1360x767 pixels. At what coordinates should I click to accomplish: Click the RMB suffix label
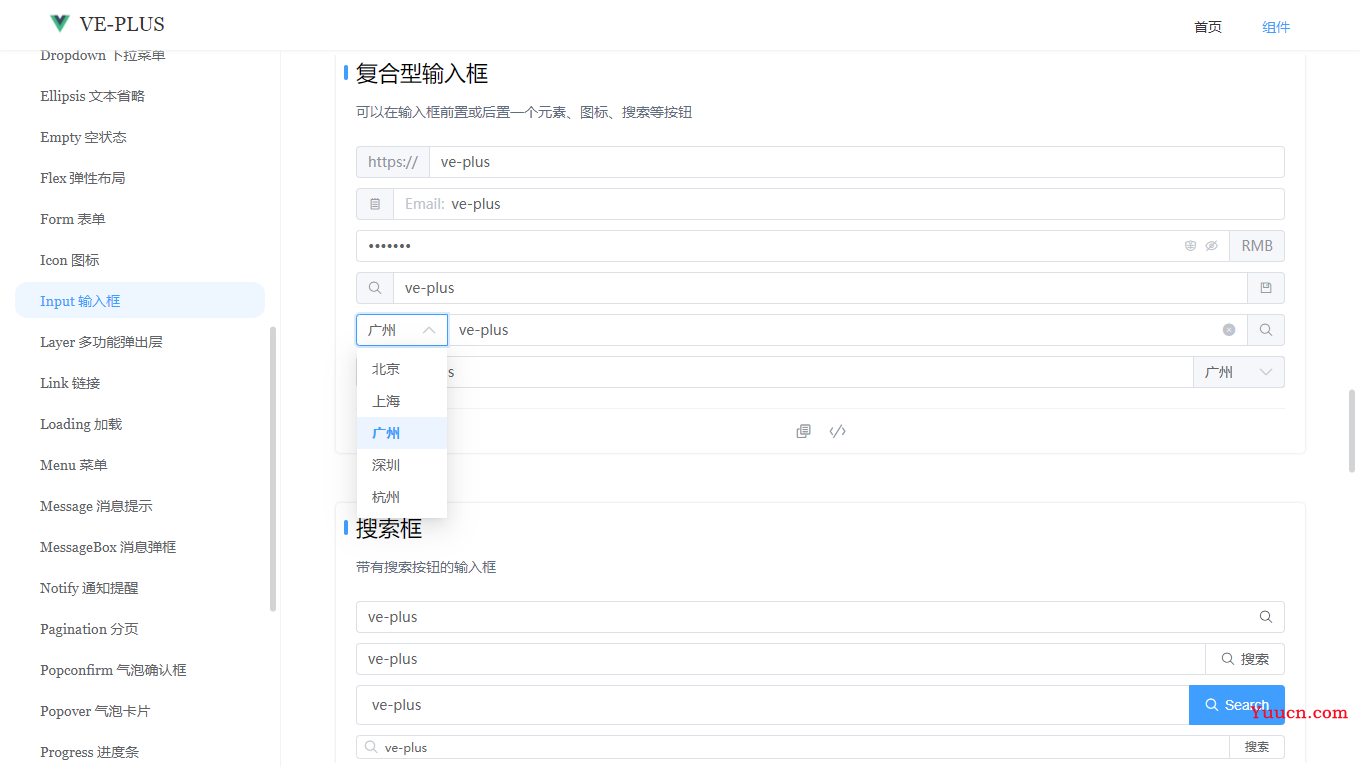[1257, 246]
